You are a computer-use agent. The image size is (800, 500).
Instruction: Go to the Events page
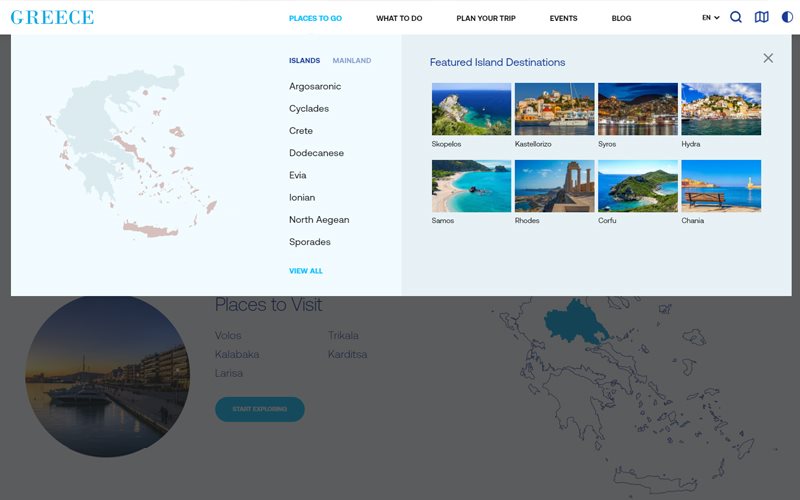(563, 18)
